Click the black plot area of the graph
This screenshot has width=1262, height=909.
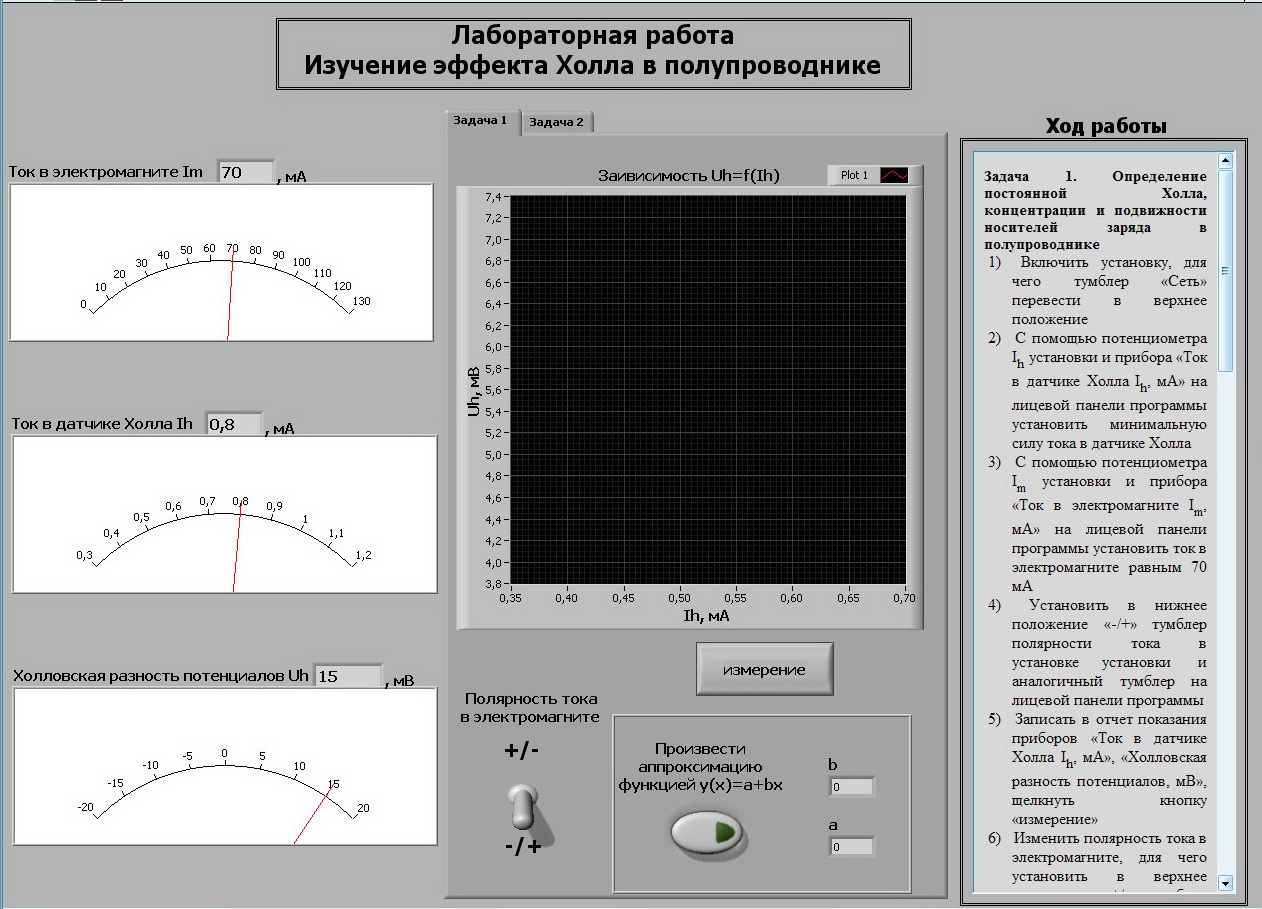coord(709,389)
